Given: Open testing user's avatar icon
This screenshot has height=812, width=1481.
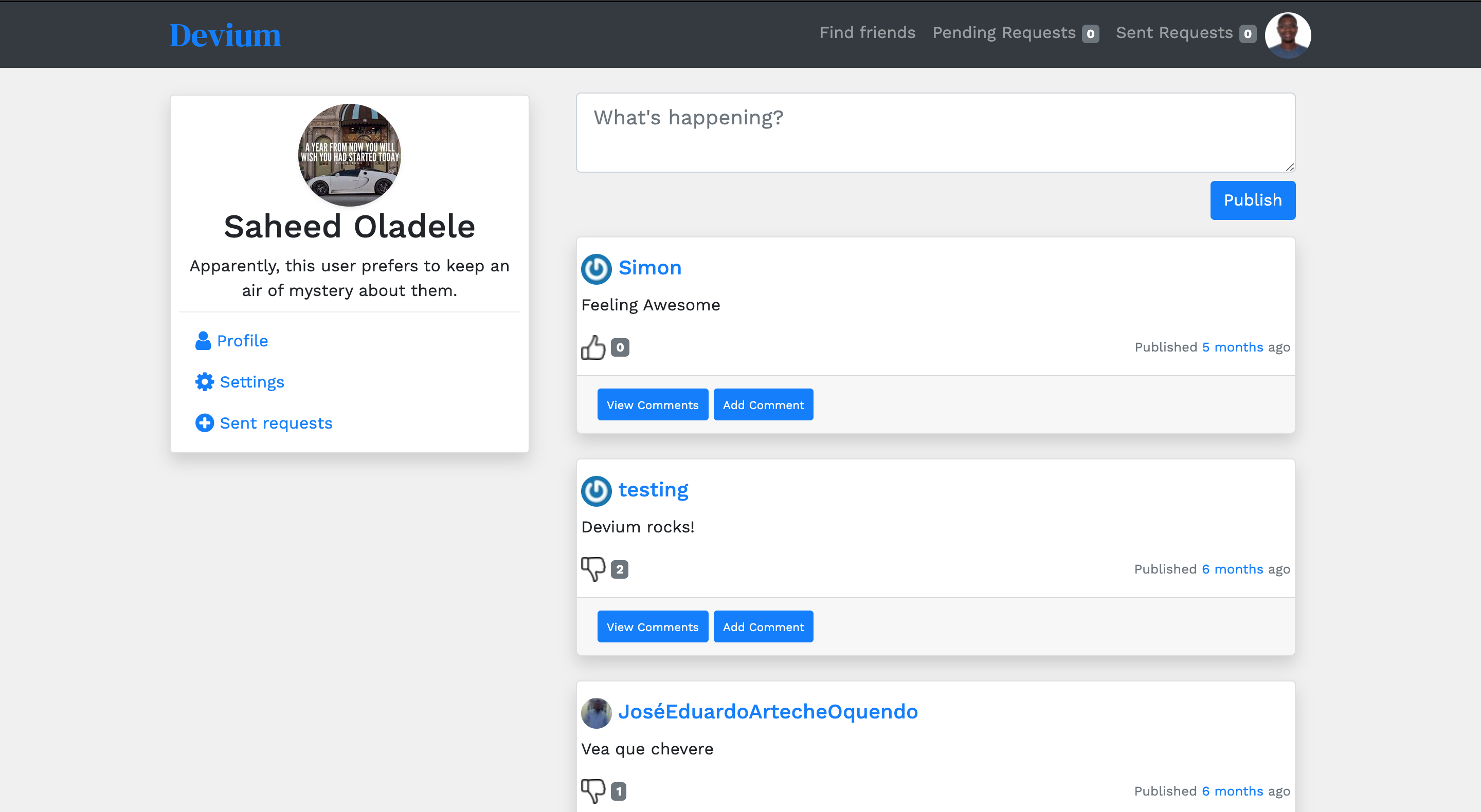Looking at the screenshot, I should pyautogui.click(x=596, y=491).
